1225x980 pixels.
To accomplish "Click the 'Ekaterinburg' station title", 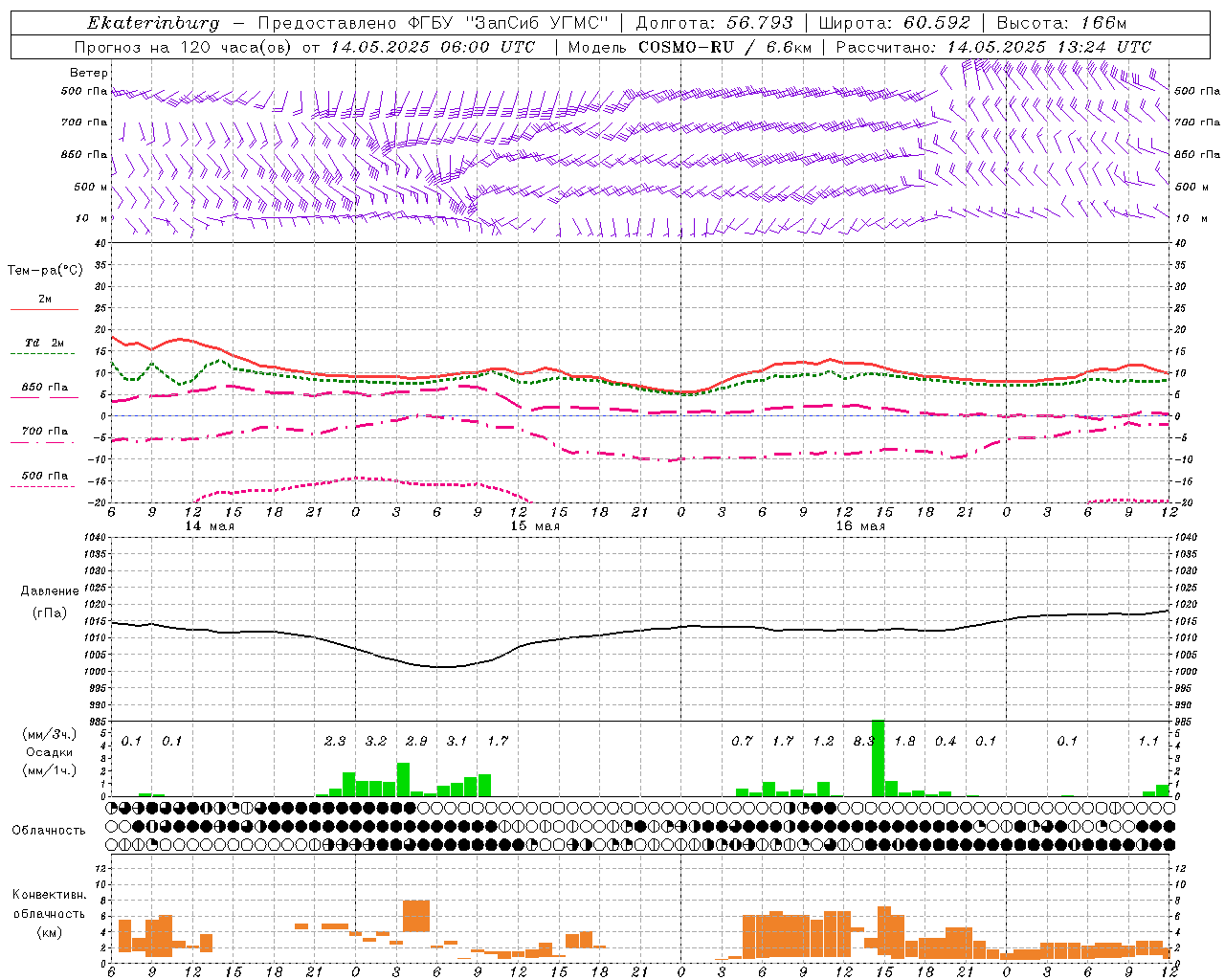I will (153, 23).
